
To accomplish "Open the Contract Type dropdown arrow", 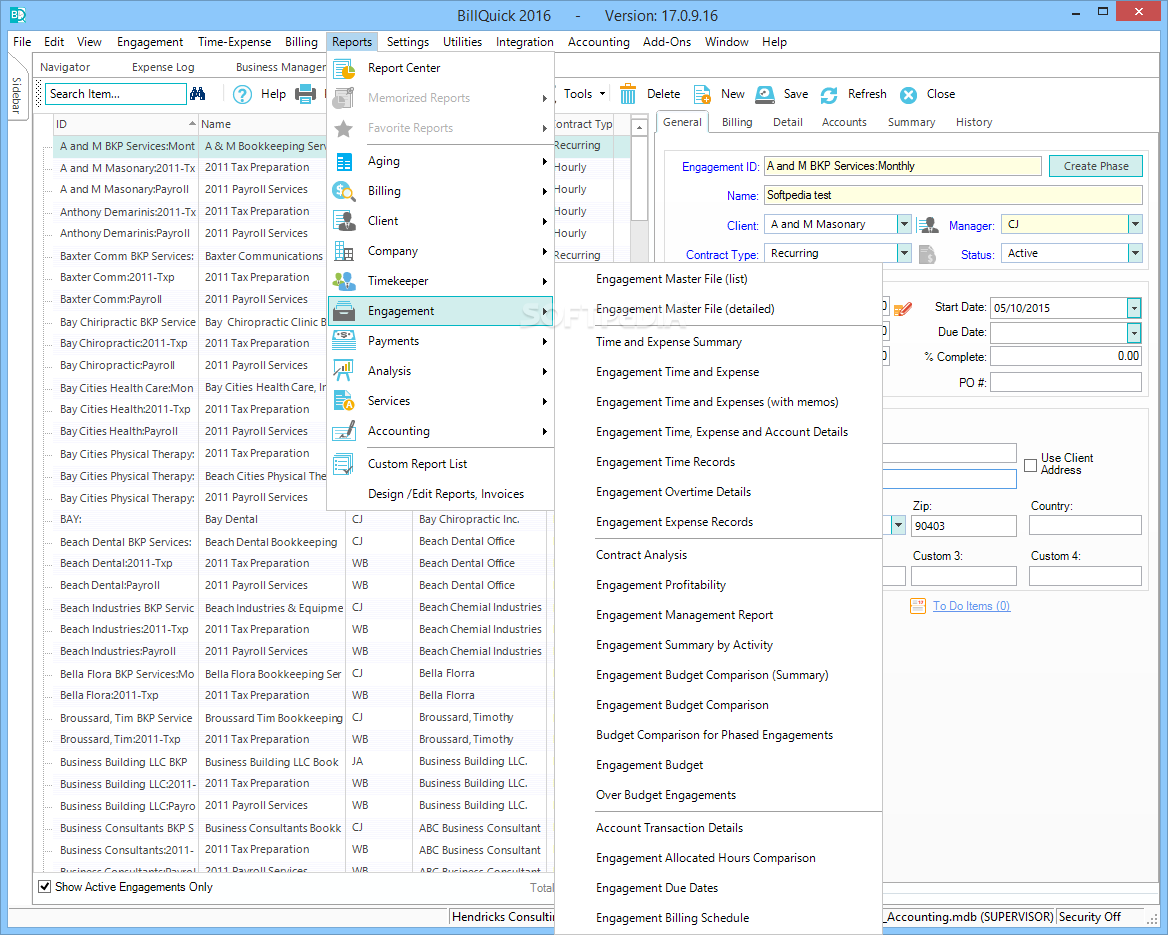I will 904,253.
